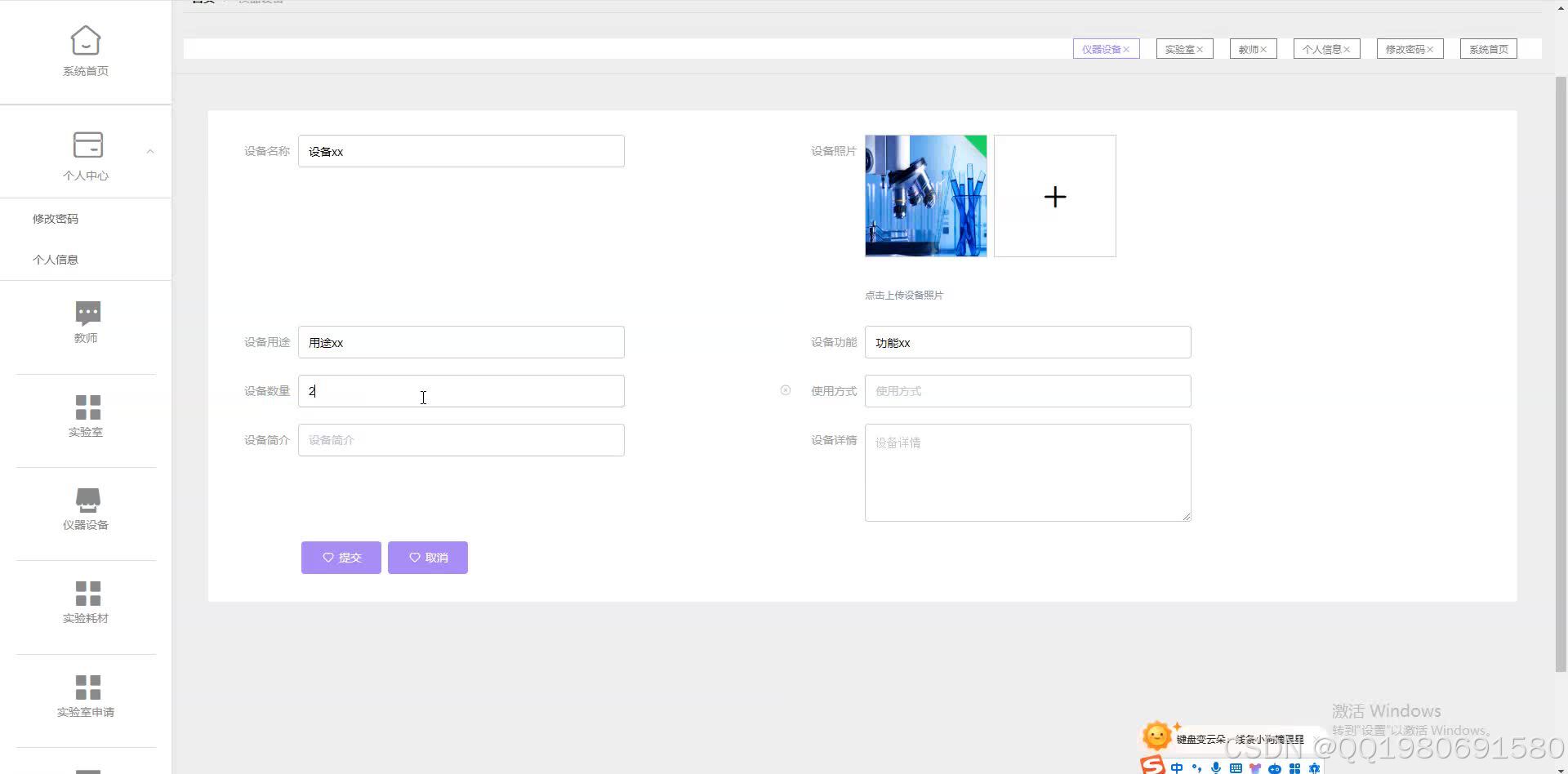Close the 个人信息 tab
The height and width of the screenshot is (774, 1568).
click(x=1347, y=50)
